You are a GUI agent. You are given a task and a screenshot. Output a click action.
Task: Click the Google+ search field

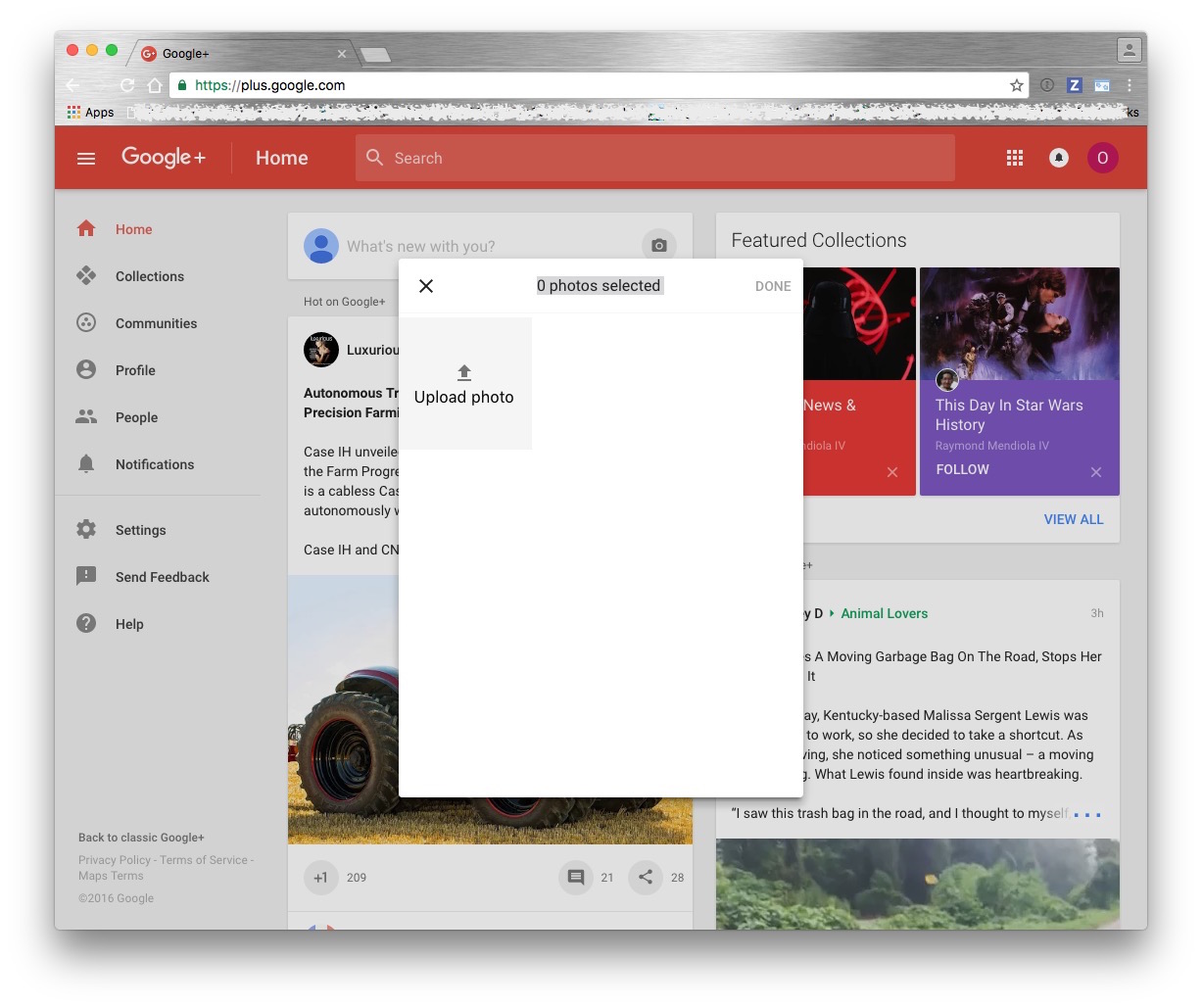(x=655, y=158)
